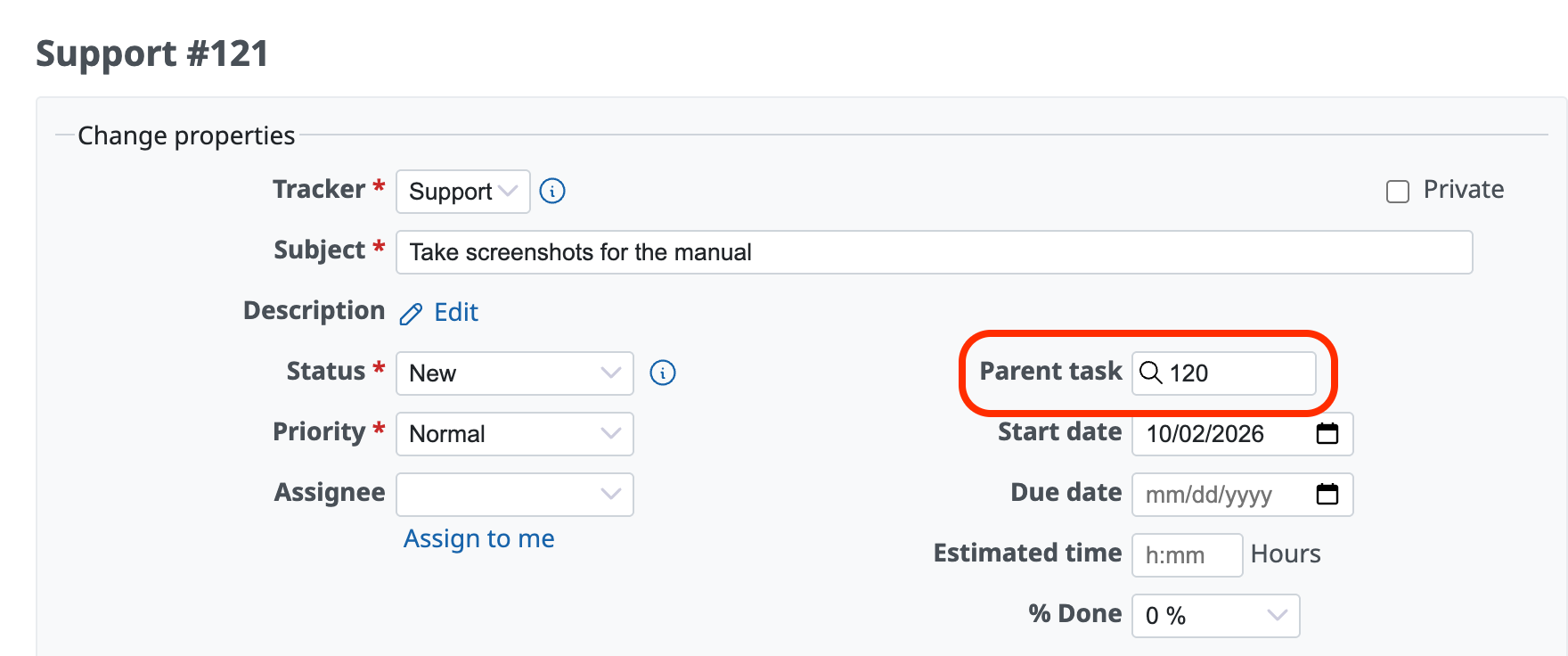Click the magnifier icon in Parent task
Image resolution: width=1568 pixels, height=656 pixels.
click(1151, 373)
